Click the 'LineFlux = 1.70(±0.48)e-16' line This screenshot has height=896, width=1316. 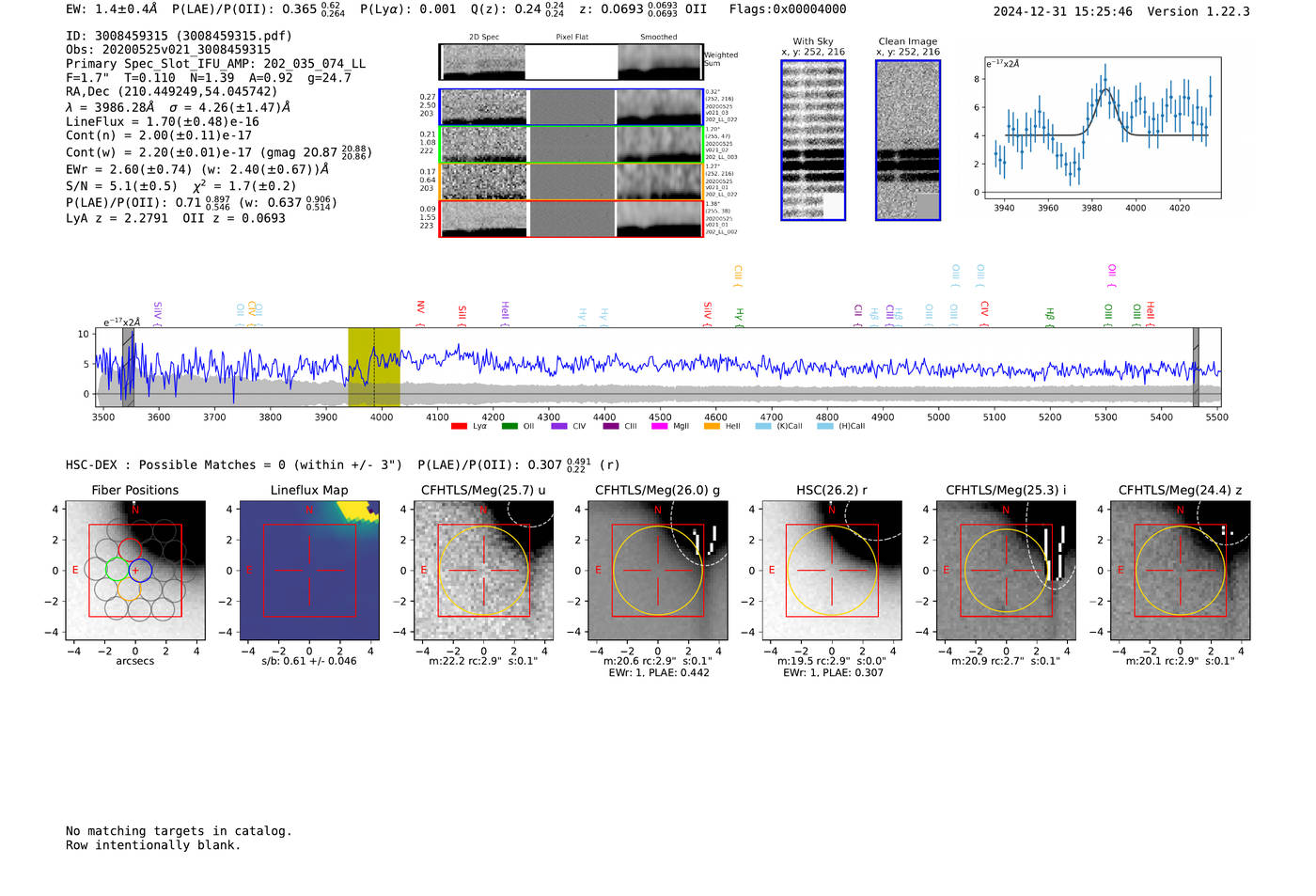point(163,122)
